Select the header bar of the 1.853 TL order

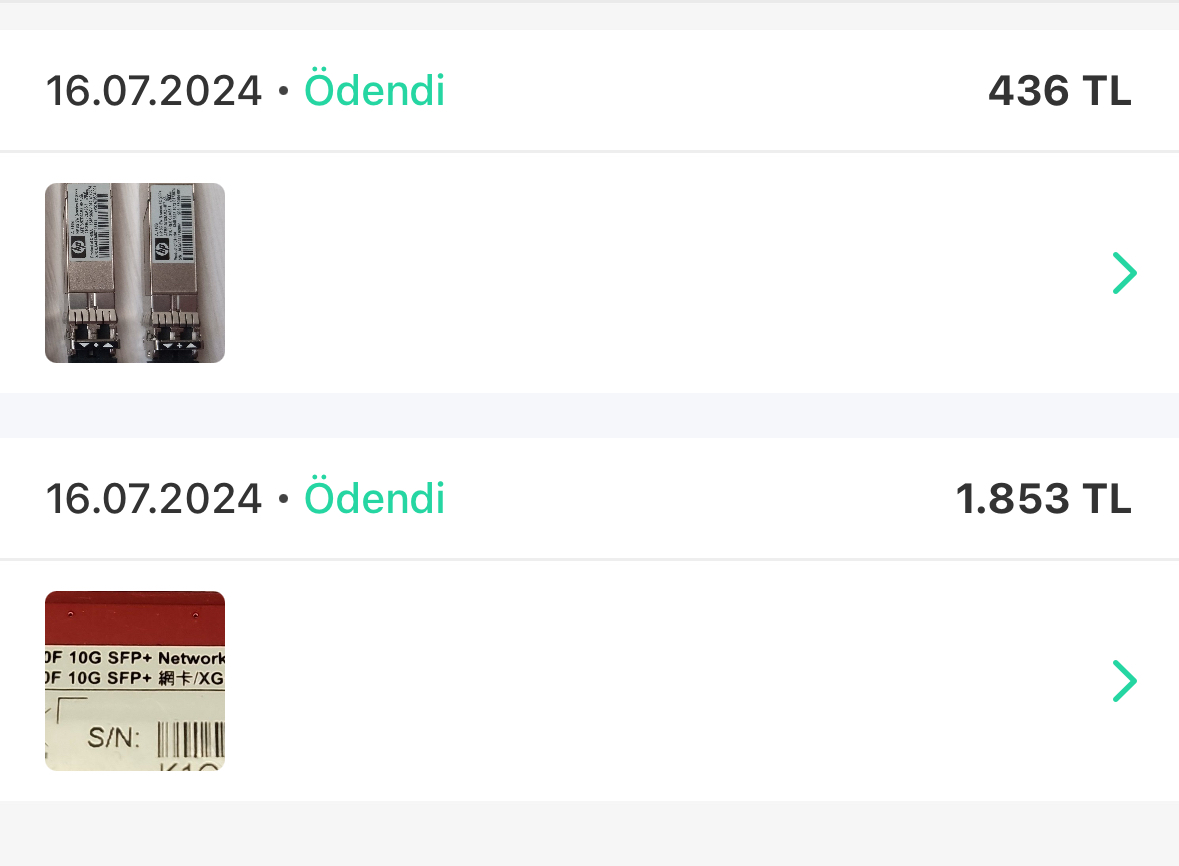590,498
